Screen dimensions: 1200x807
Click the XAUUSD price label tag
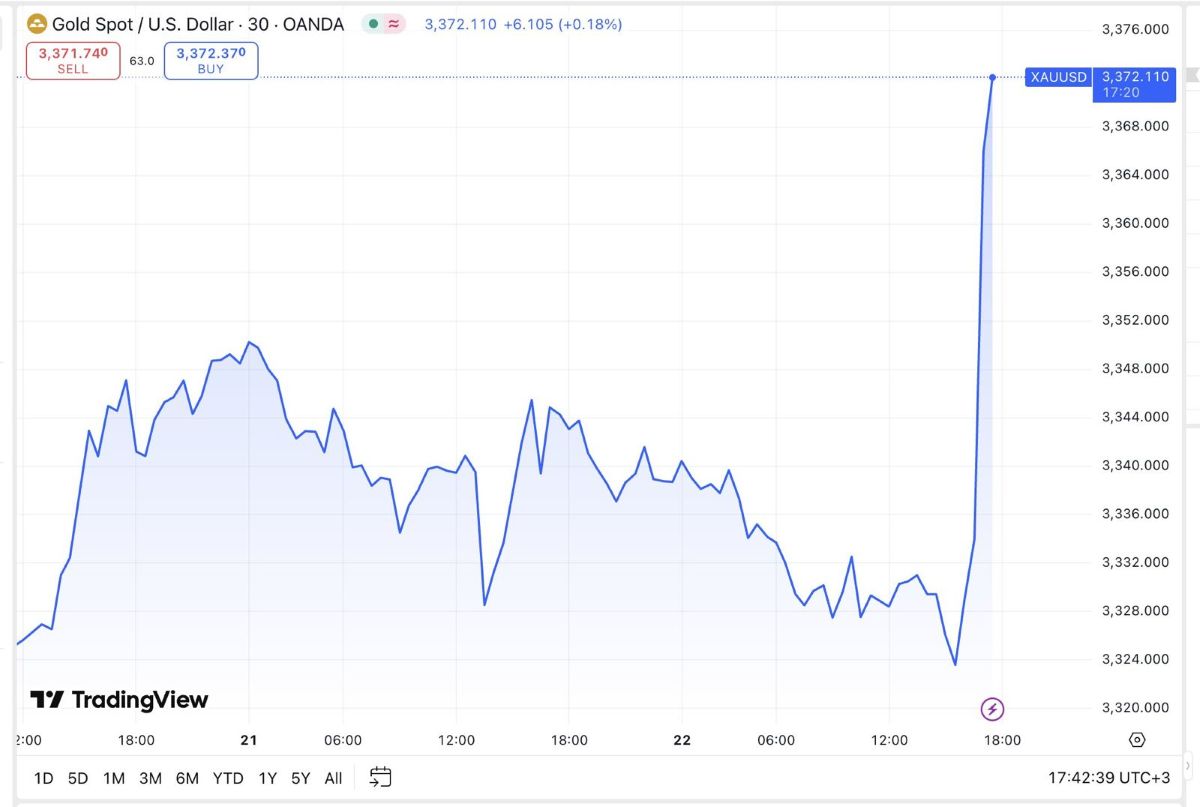1059,77
